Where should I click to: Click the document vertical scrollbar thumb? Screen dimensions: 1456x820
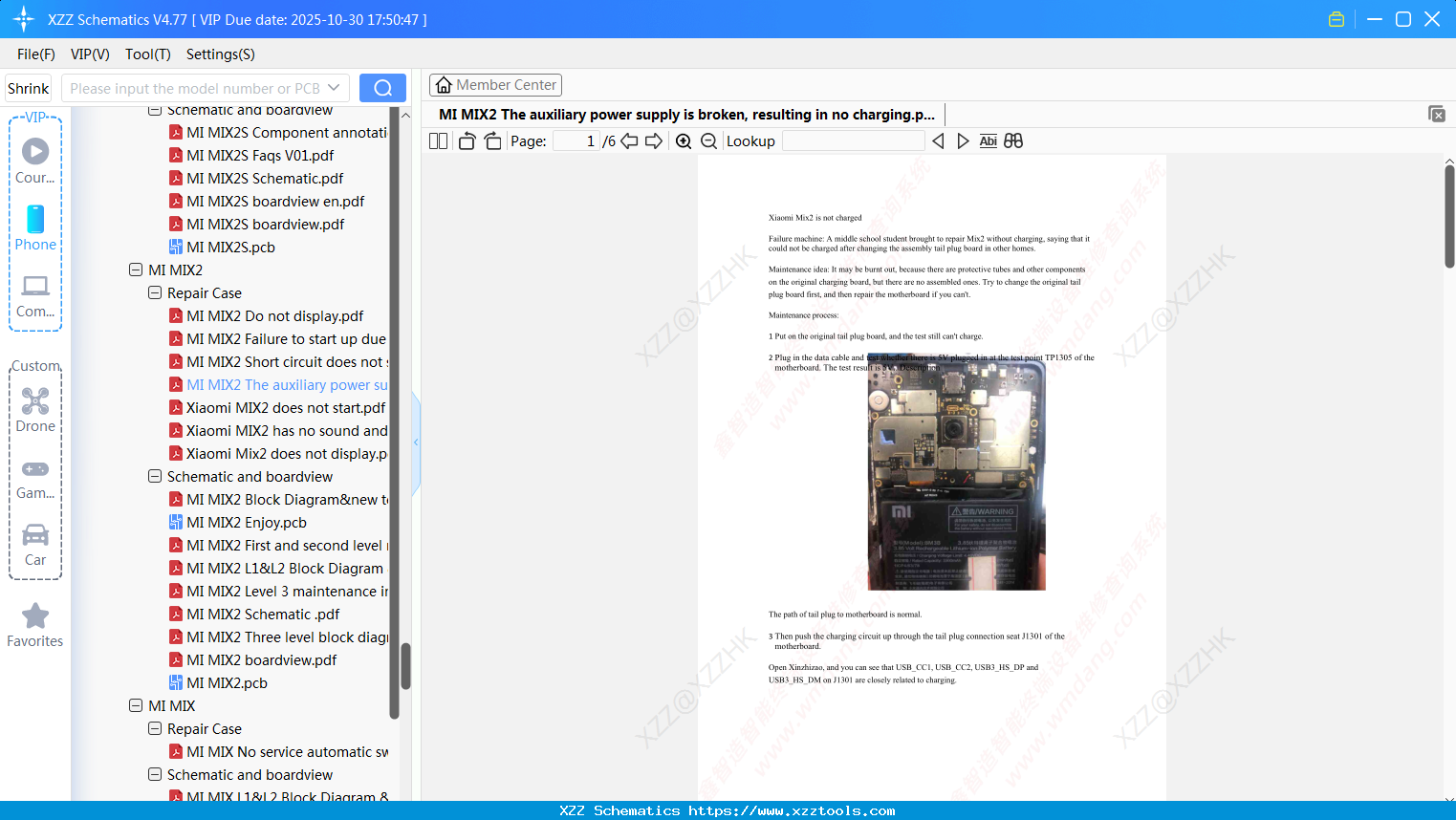1450,217
